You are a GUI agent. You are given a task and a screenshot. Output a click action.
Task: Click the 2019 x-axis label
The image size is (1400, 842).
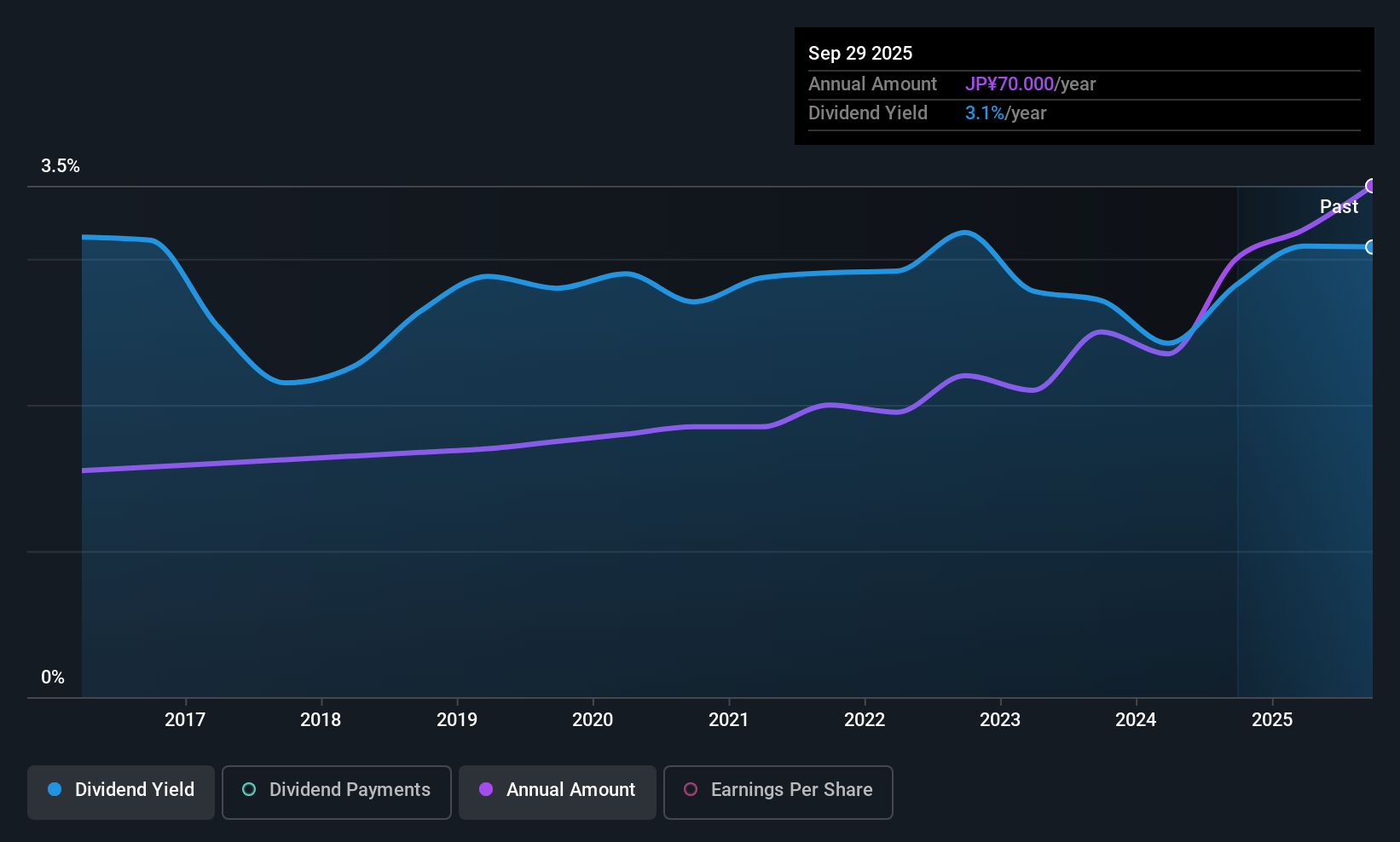[457, 720]
